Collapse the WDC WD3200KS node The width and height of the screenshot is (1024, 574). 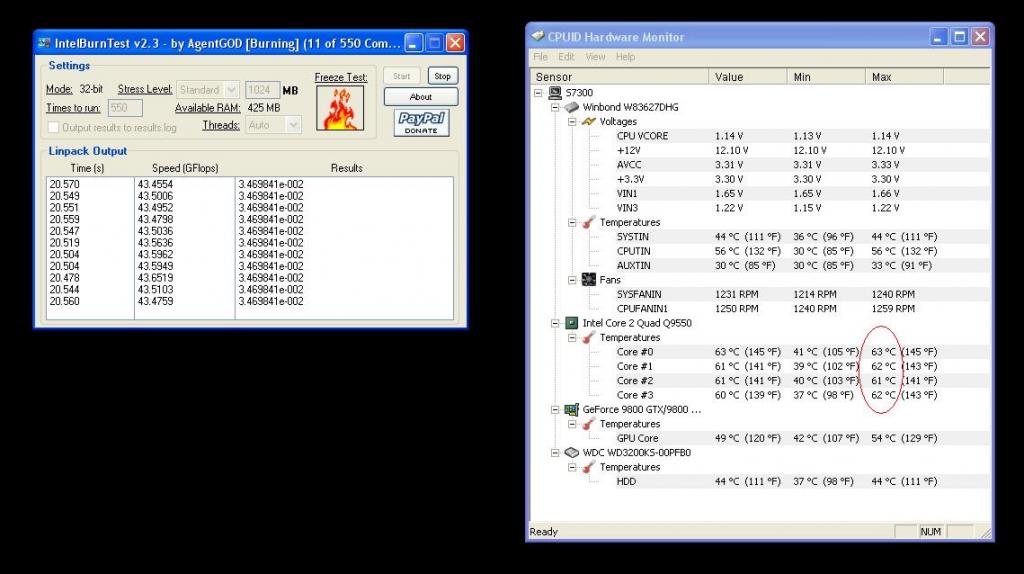coord(555,453)
